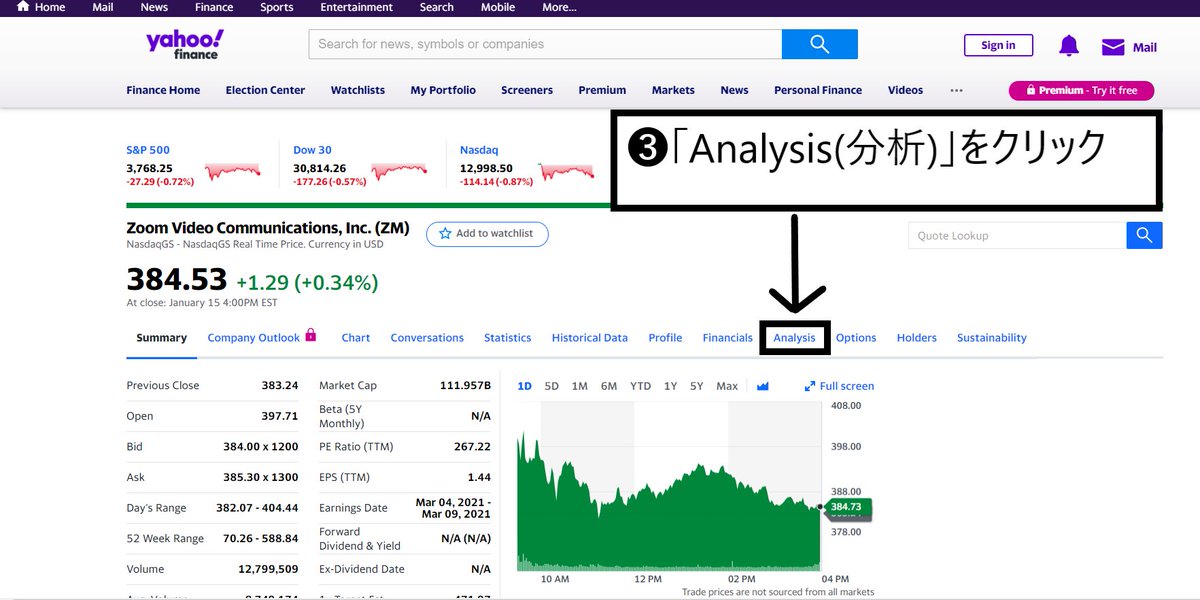Click the Nasdaq sparkline chart
The height and width of the screenshot is (600, 1200).
[565, 171]
